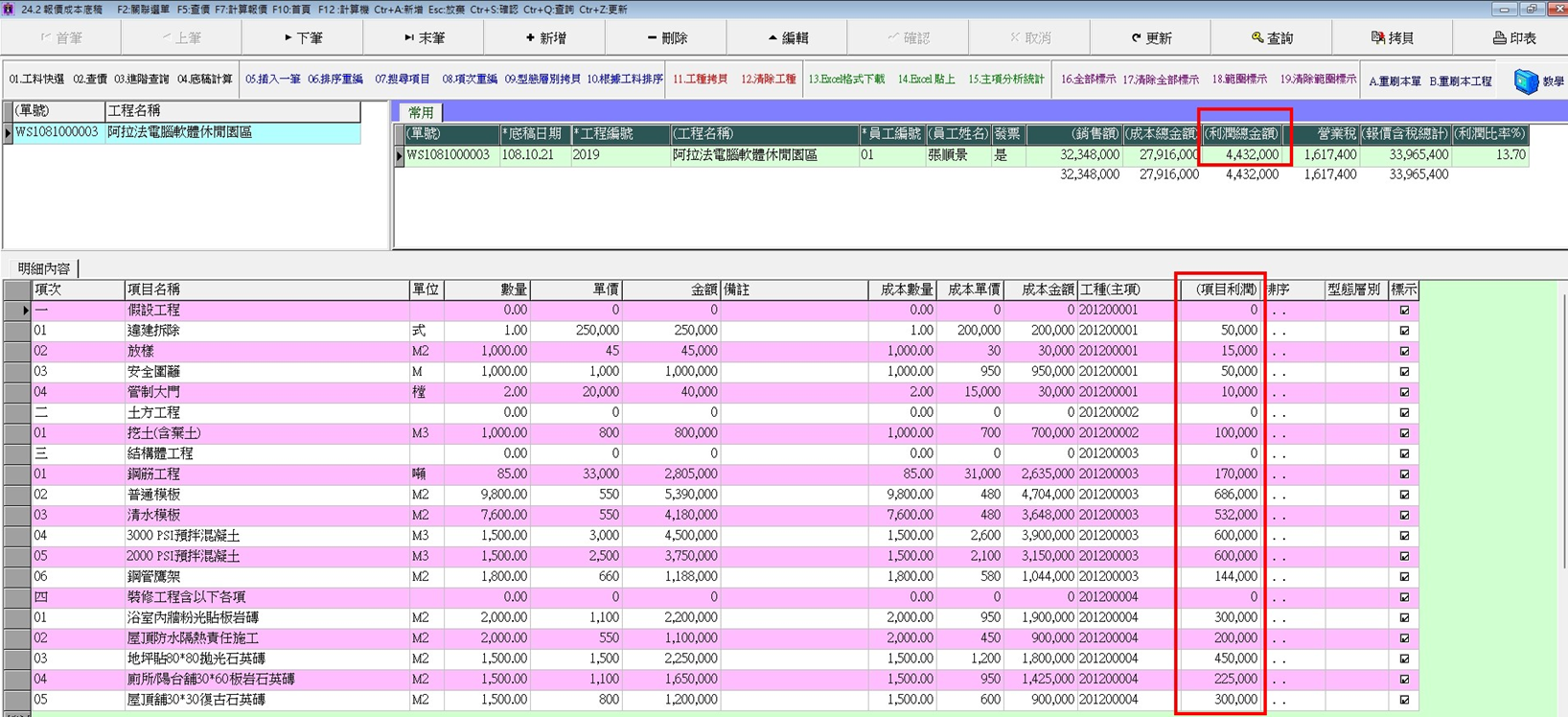1568x717 pixels.
Task: Click 16.全部標示 mark all
Action: pyautogui.click(x=1088, y=80)
